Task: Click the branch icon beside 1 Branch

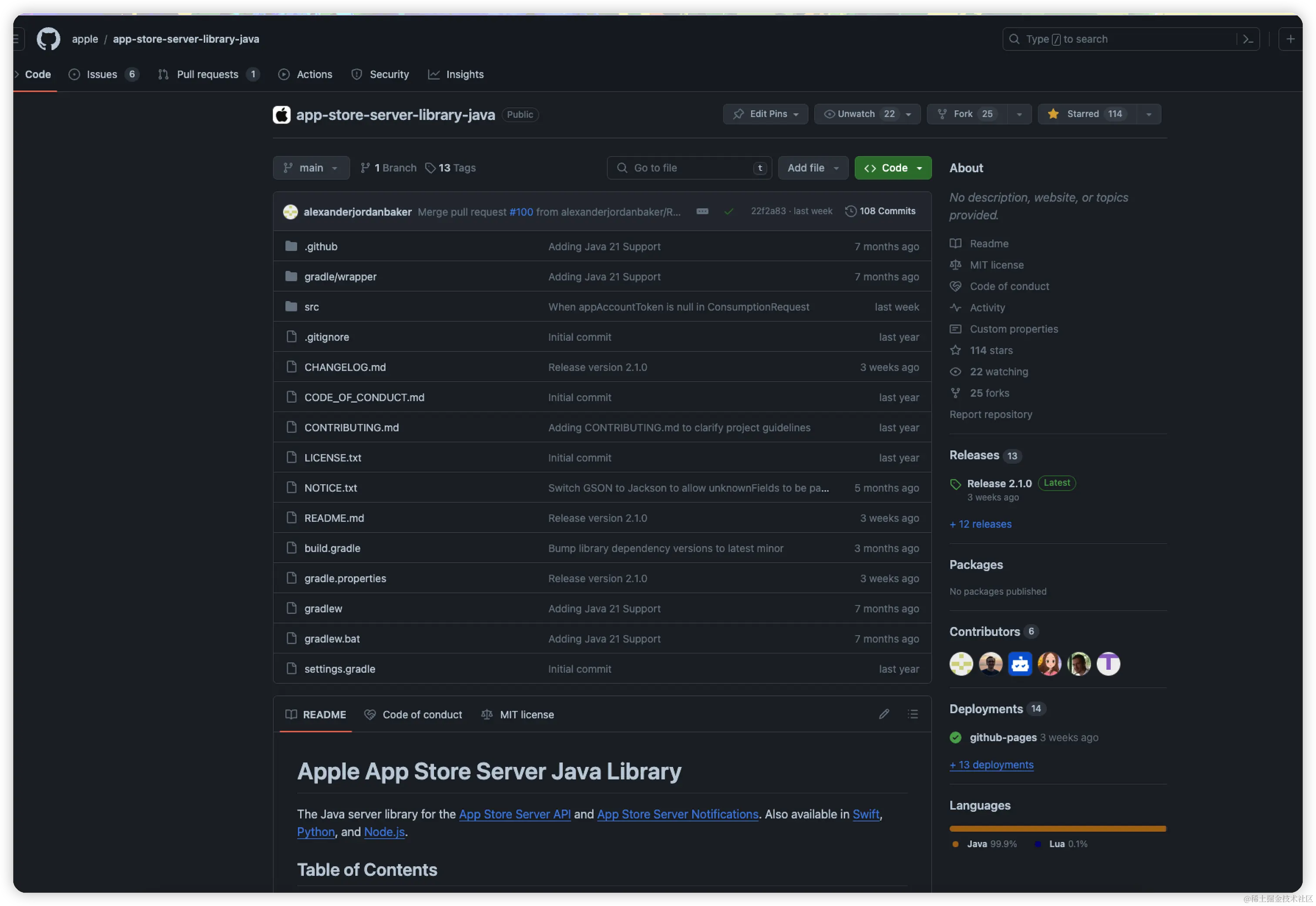Action: (366, 168)
